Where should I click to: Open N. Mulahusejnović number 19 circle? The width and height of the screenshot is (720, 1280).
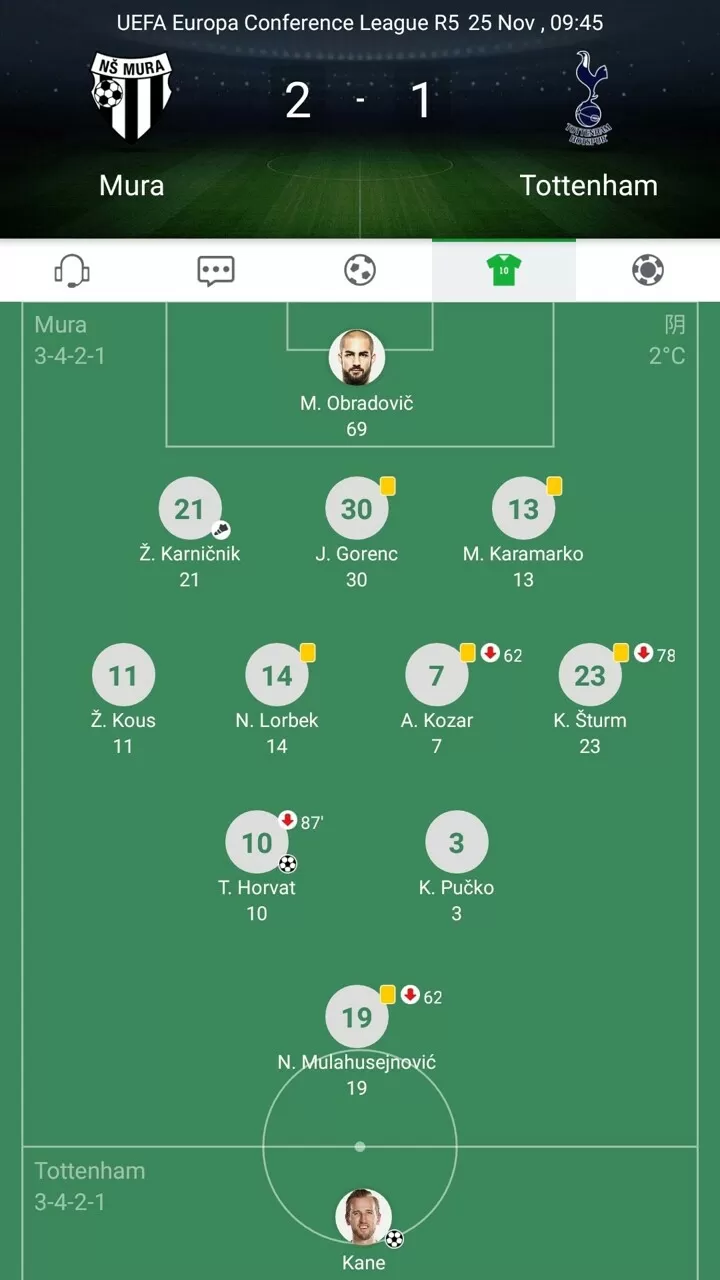click(x=357, y=1017)
